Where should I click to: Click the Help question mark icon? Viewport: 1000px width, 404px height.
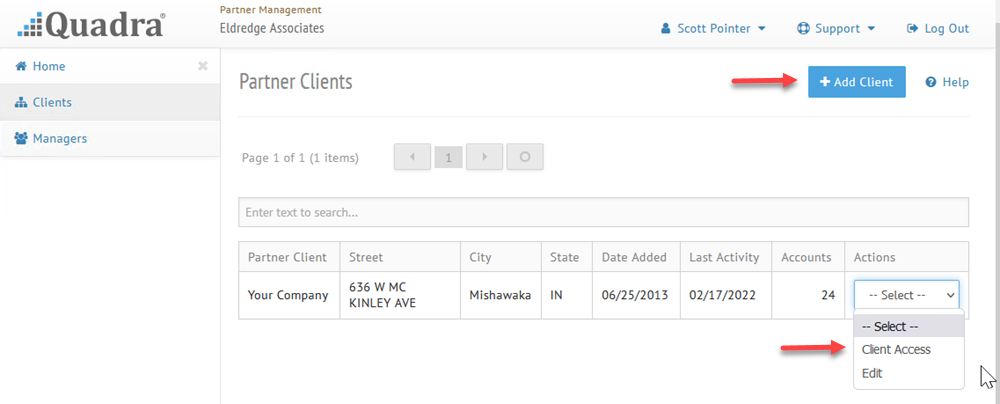[930, 82]
